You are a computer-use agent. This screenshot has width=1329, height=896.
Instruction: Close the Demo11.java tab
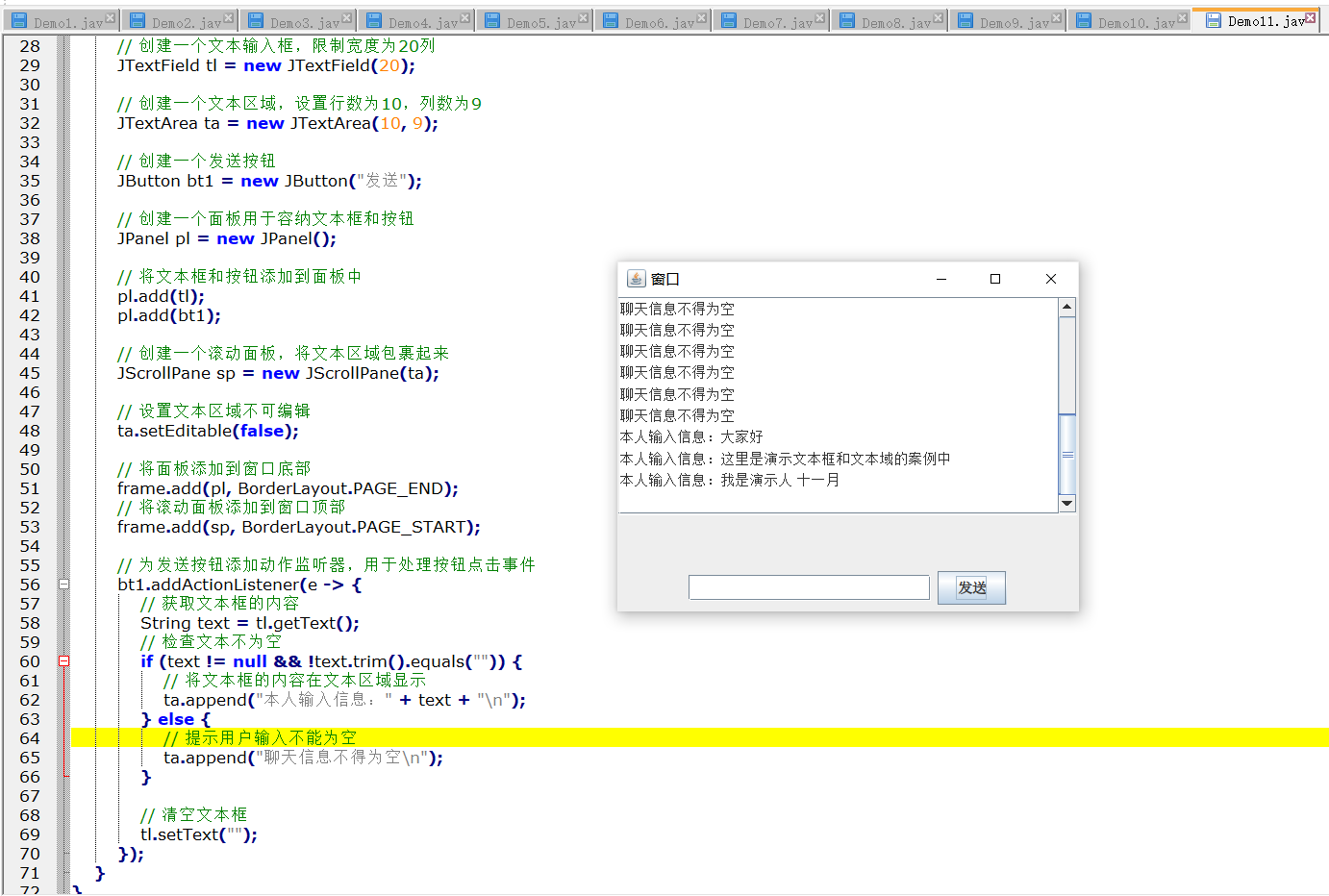(1310, 18)
